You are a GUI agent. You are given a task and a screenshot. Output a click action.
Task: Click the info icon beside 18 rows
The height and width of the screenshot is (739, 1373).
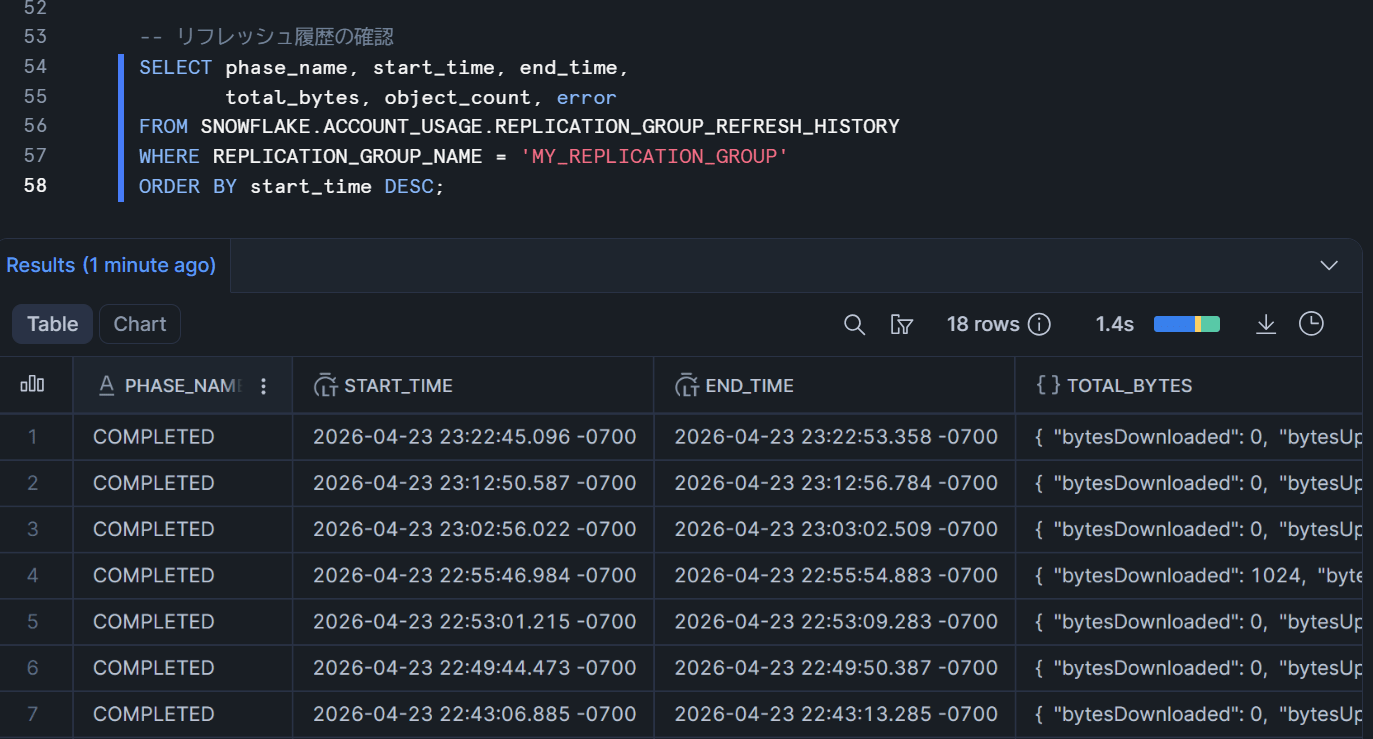[x=1040, y=324]
